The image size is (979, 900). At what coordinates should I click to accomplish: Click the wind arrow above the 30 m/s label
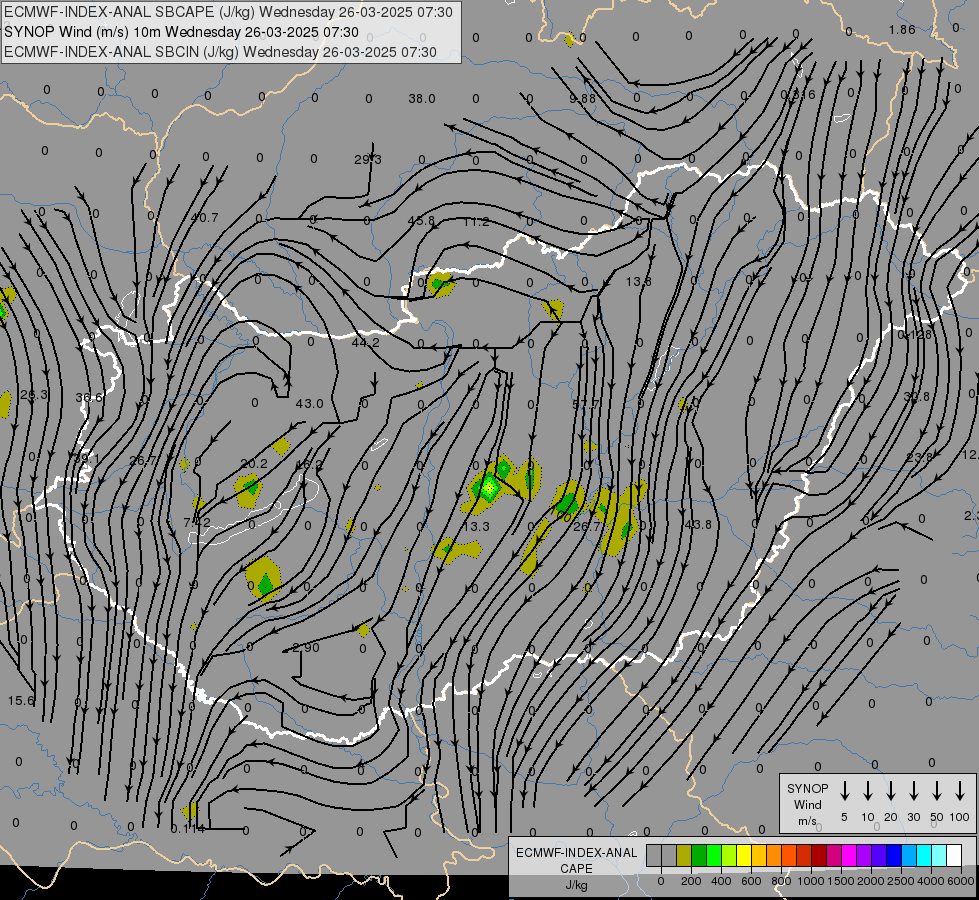point(913,790)
